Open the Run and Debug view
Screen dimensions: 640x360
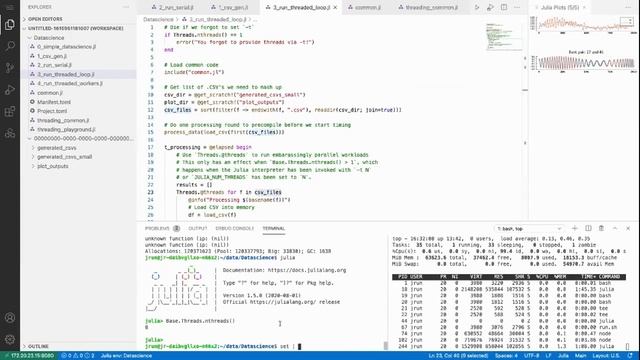(x=10, y=89)
